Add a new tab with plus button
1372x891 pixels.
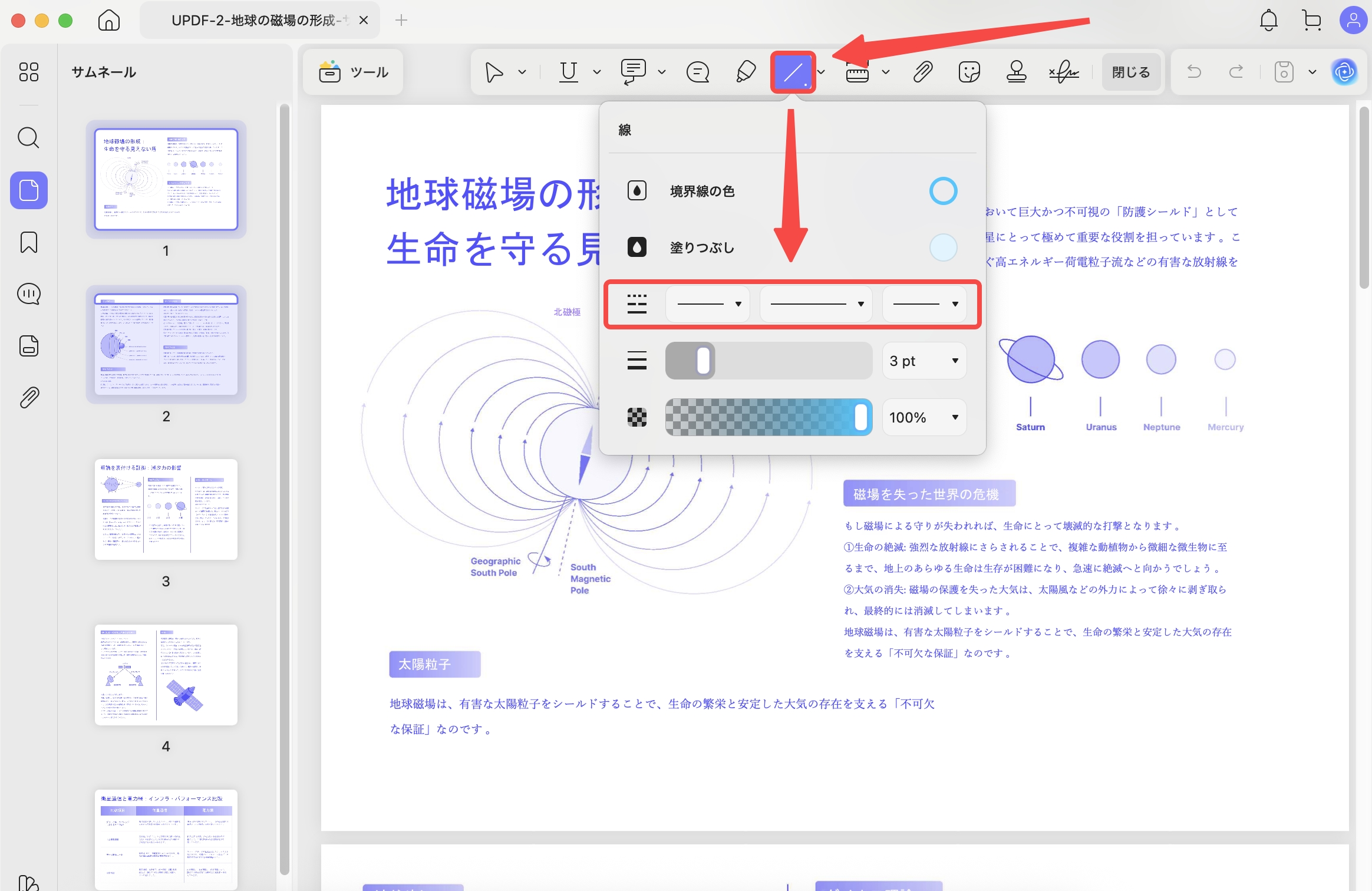(x=401, y=21)
